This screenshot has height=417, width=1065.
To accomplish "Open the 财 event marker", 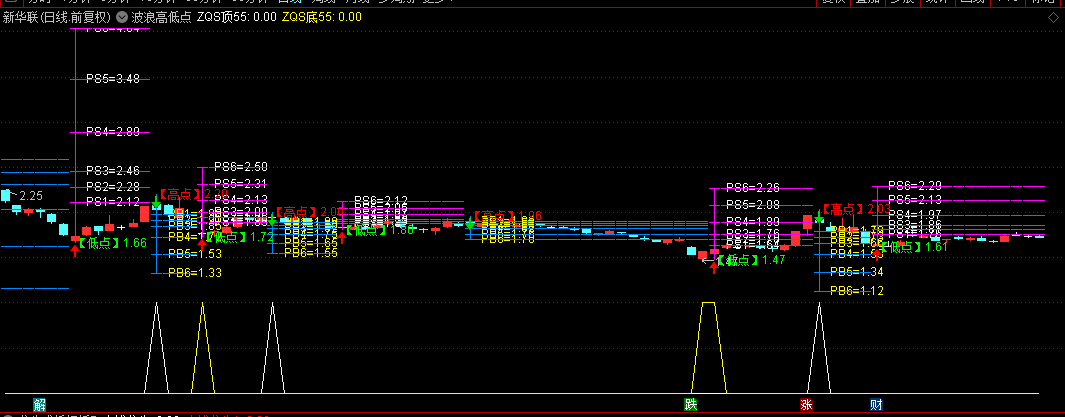I will (876, 405).
